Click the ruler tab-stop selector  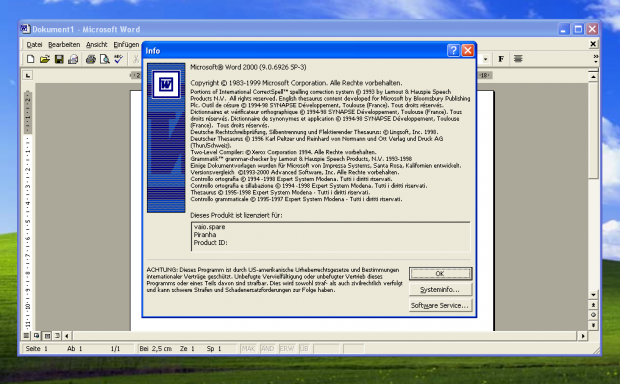pyautogui.click(x=27, y=75)
